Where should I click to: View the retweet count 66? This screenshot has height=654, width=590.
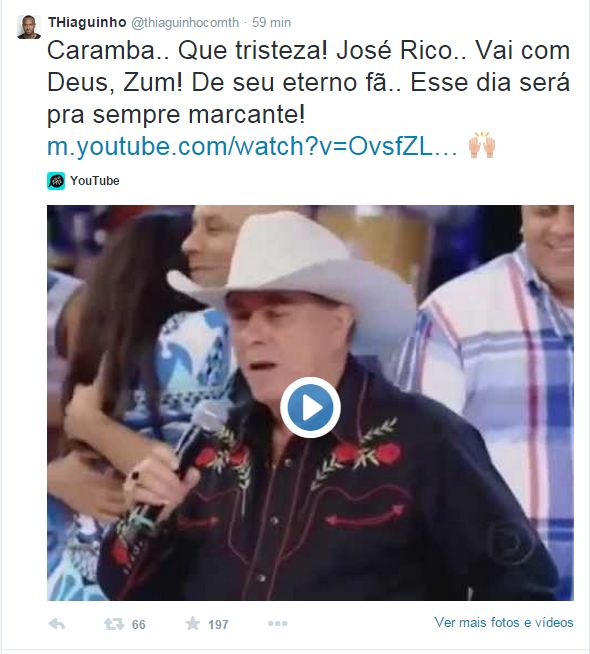tap(139, 624)
